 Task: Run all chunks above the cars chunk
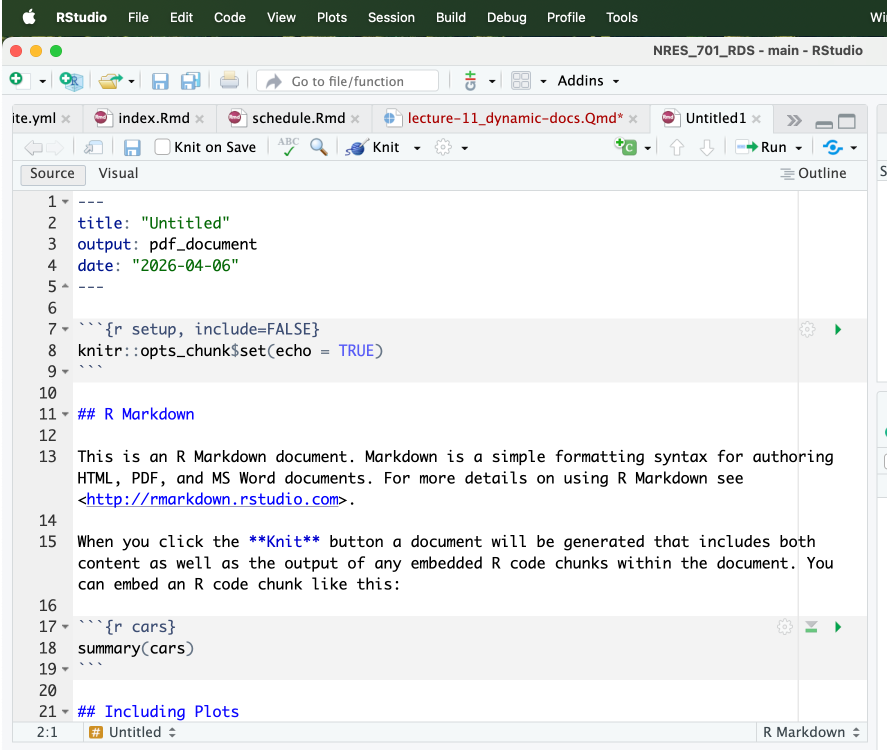coord(811,627)
